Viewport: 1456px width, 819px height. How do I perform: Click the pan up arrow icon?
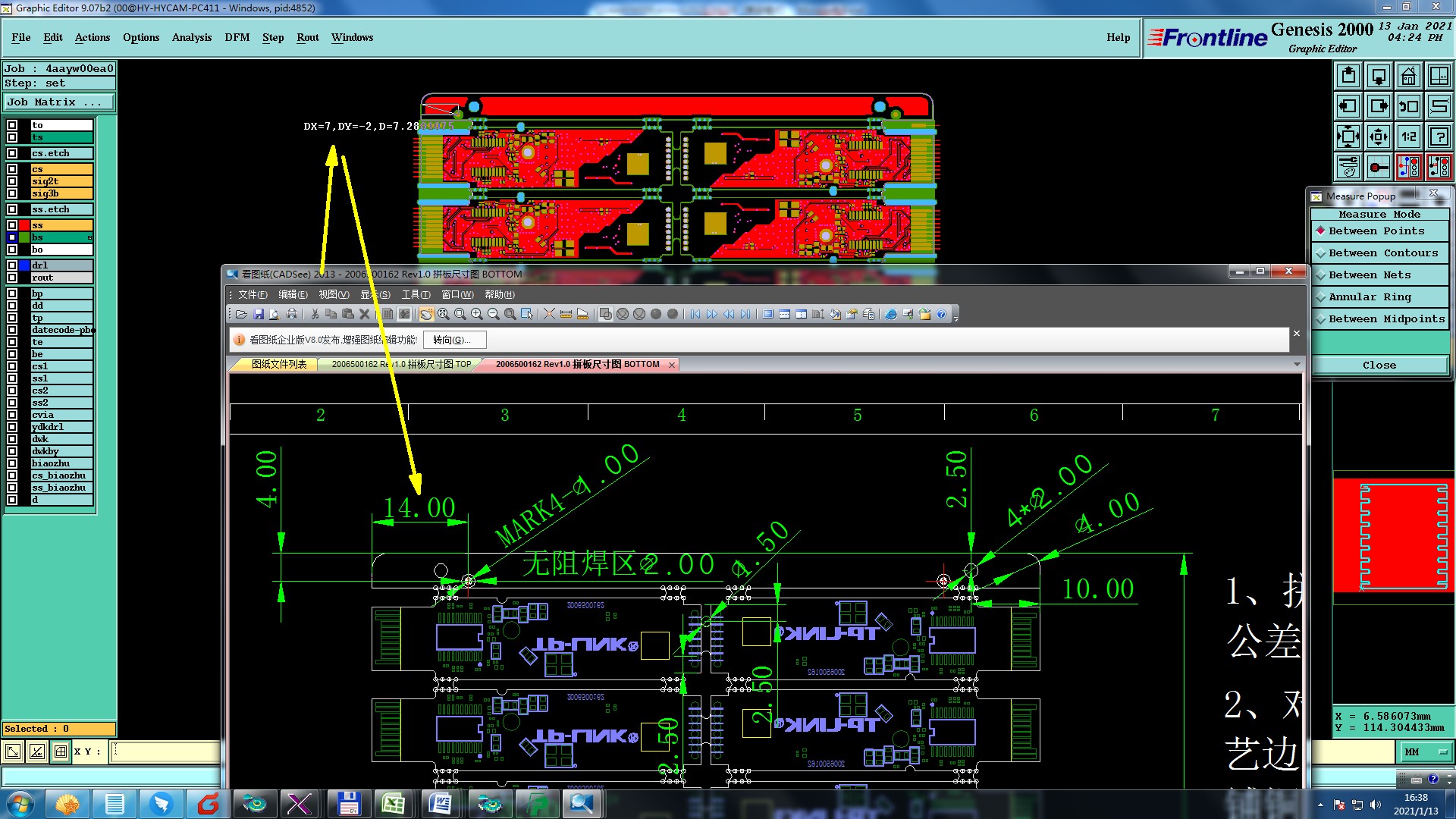pos(1348,76)
